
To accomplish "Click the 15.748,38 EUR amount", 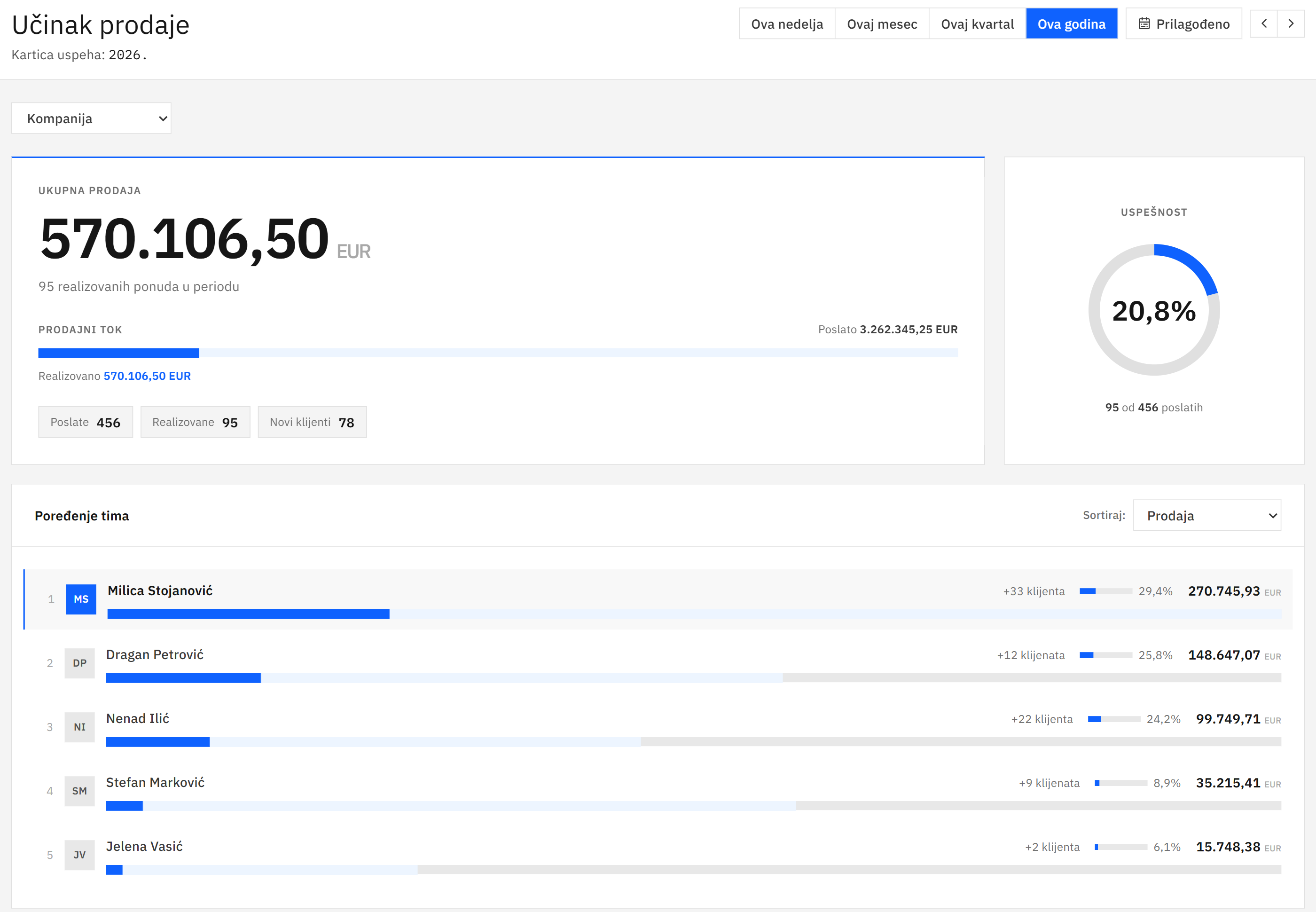I will click(x=1238, y=847).
